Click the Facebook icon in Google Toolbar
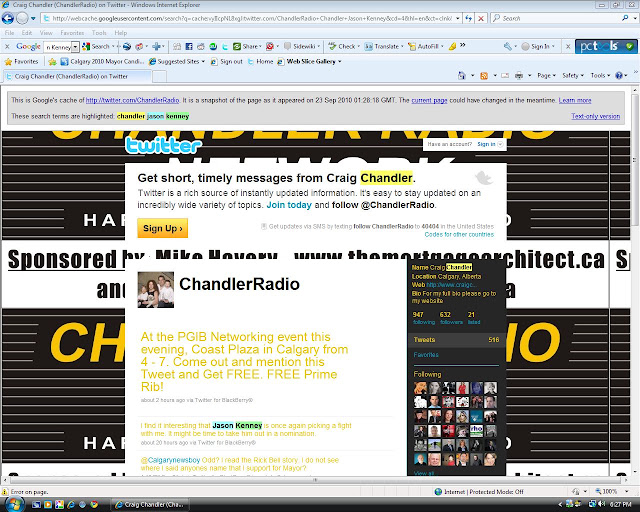 (189, 47)
